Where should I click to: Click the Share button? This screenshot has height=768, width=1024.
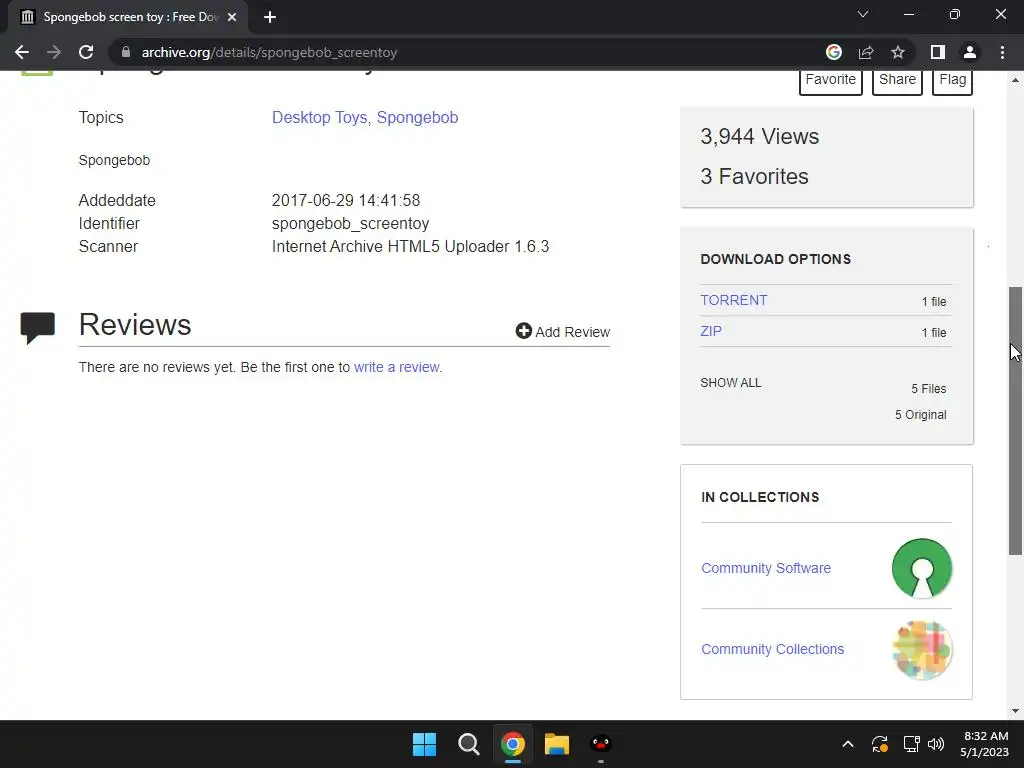pos(897,80)
